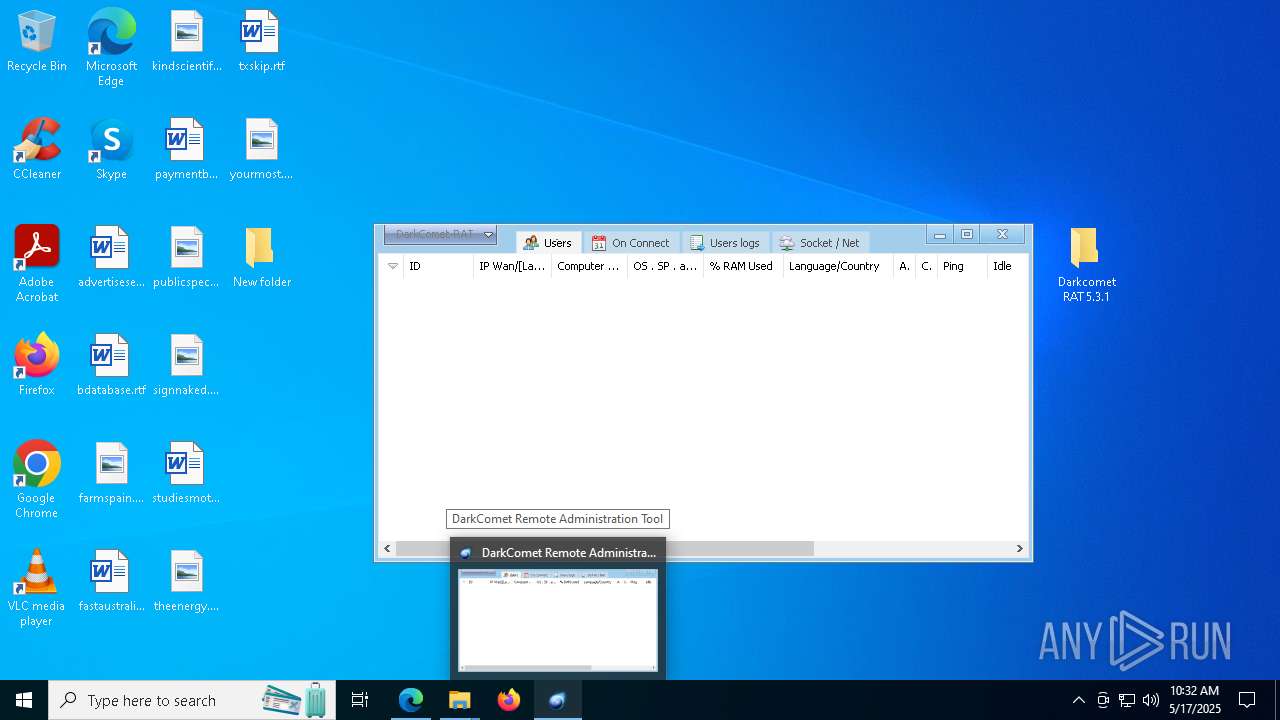
Task: Select the yourmost... desktop file
Action: pyautogui.click(x=261, y=150)
